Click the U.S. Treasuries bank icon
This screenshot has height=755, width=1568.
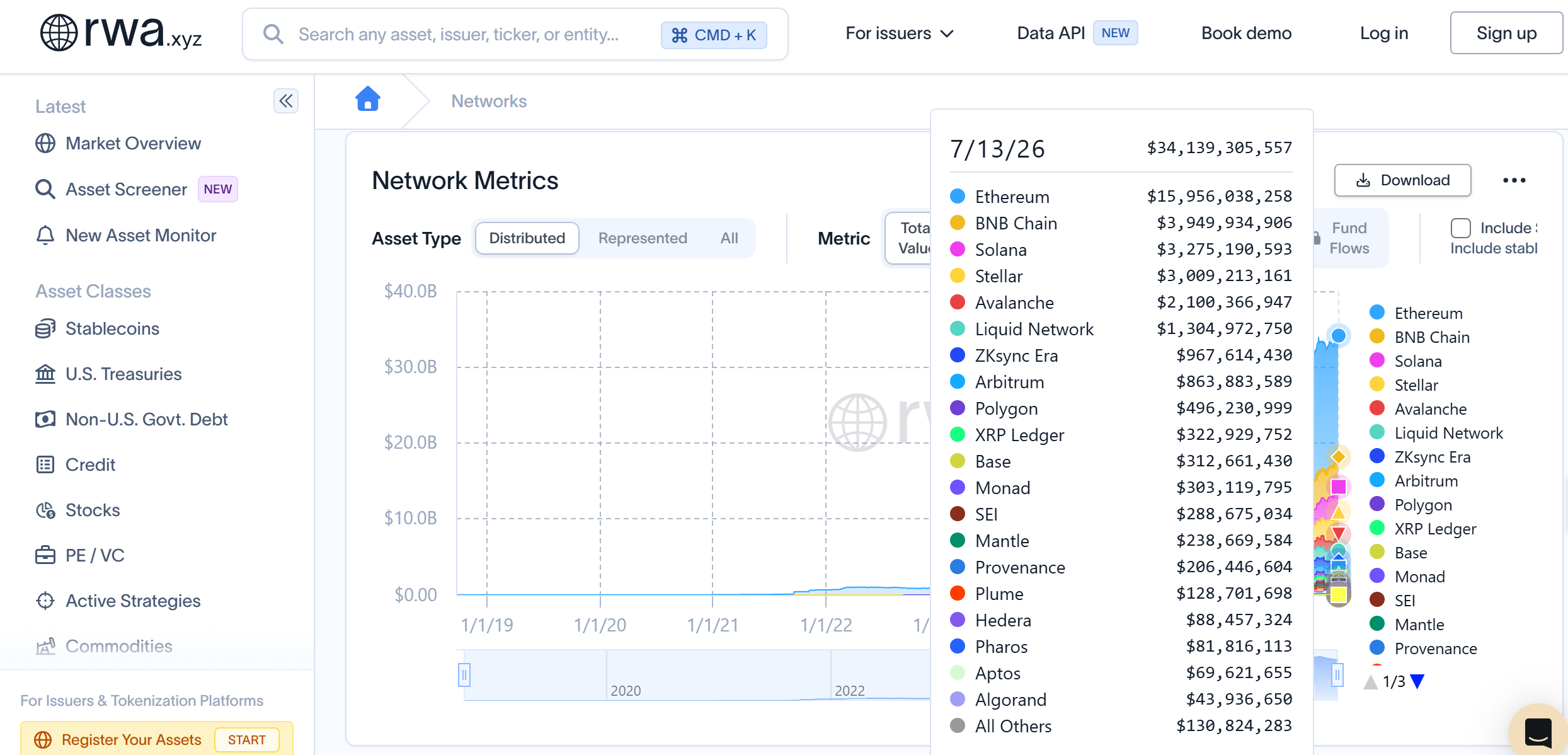click(x=45, y=374)
